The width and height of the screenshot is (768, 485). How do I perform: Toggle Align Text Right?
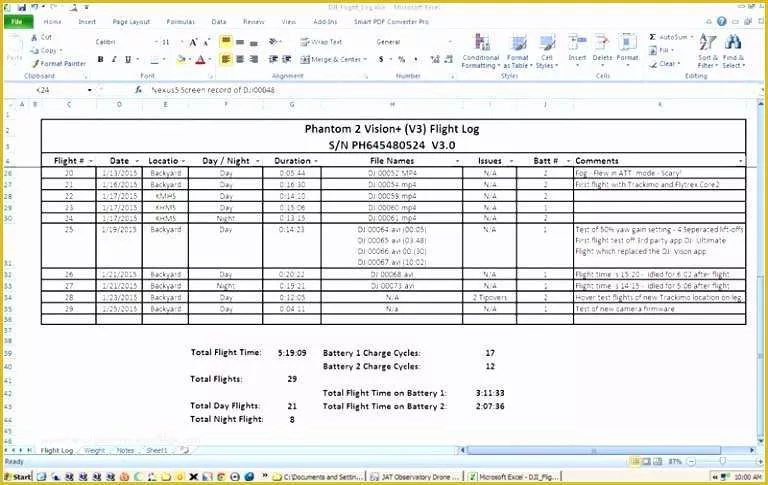[x=253, y=59]
